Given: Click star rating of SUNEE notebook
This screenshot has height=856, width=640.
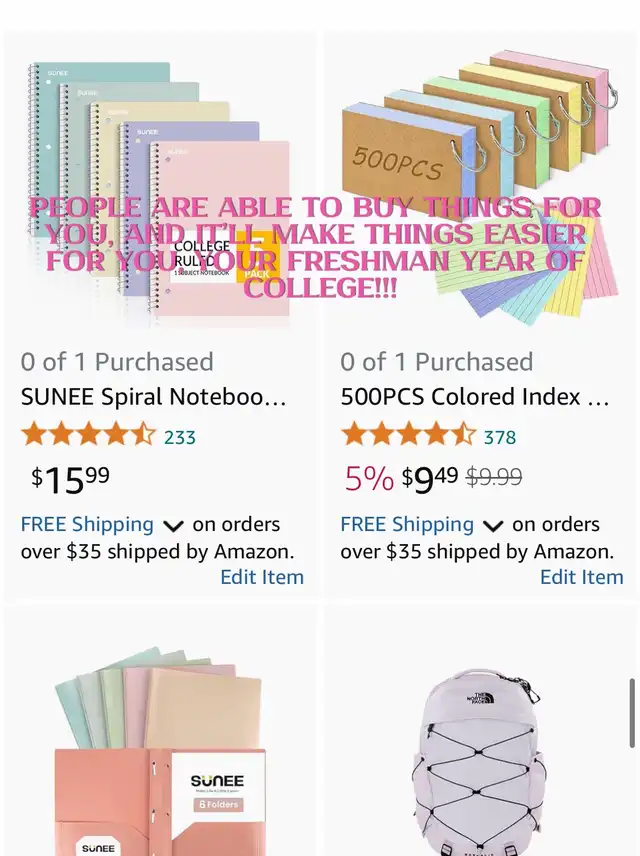Looking at the screenshot, I should [88, 435].
